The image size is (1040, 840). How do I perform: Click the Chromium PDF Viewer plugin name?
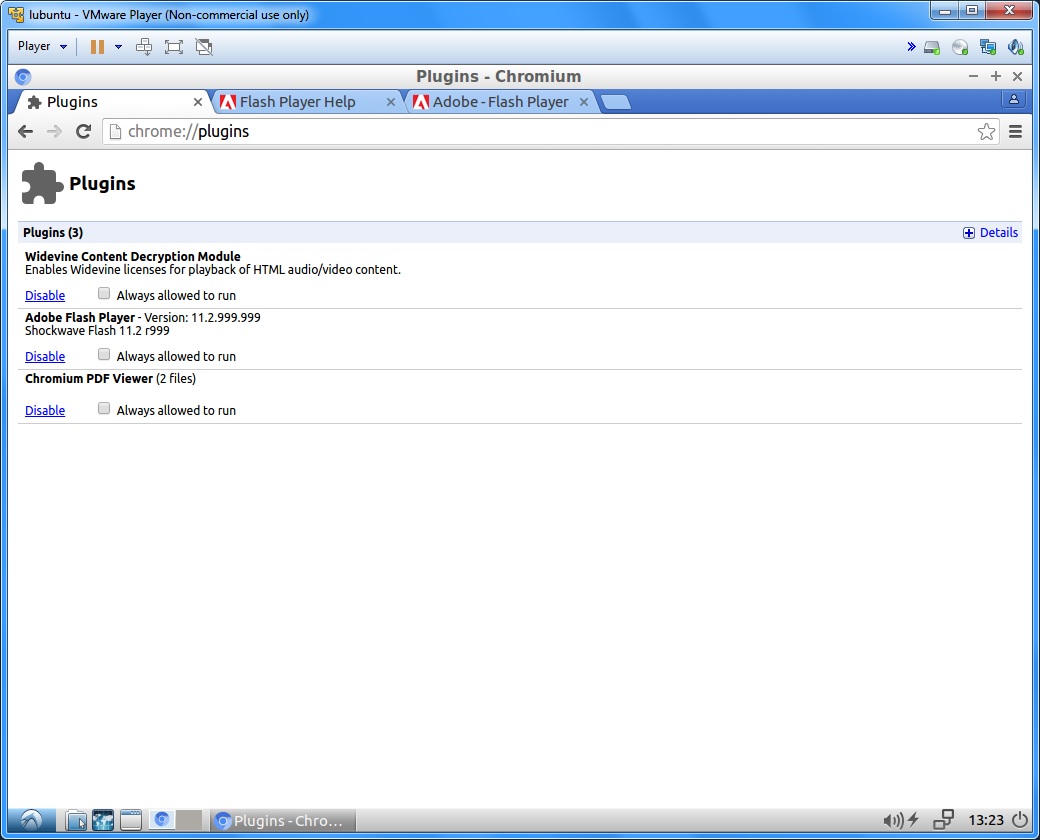point(89,378)
